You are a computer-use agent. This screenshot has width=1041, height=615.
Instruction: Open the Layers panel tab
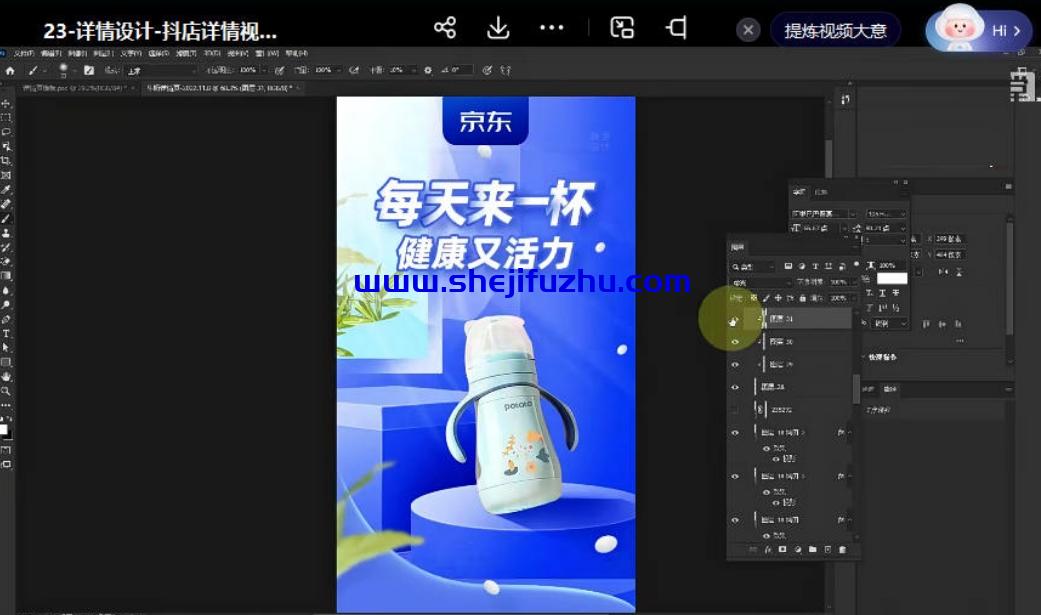coord(738,247)
